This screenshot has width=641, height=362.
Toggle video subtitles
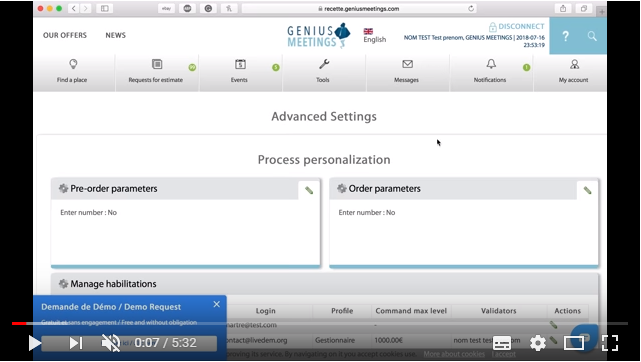502,343
